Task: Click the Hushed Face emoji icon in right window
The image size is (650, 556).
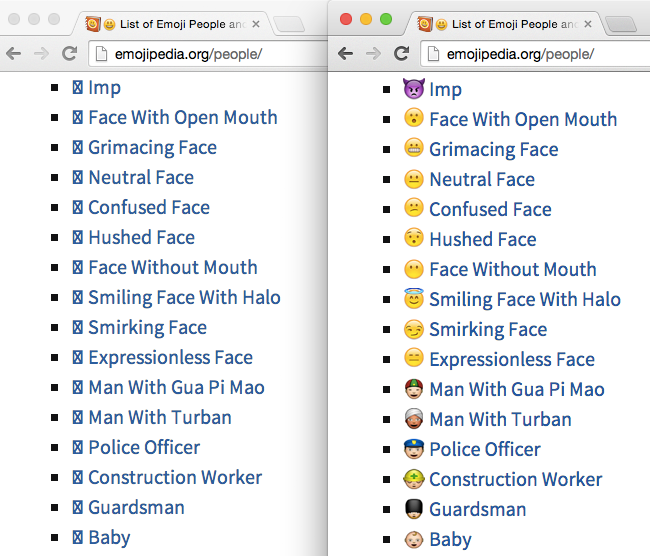Action: click(414, 238)
